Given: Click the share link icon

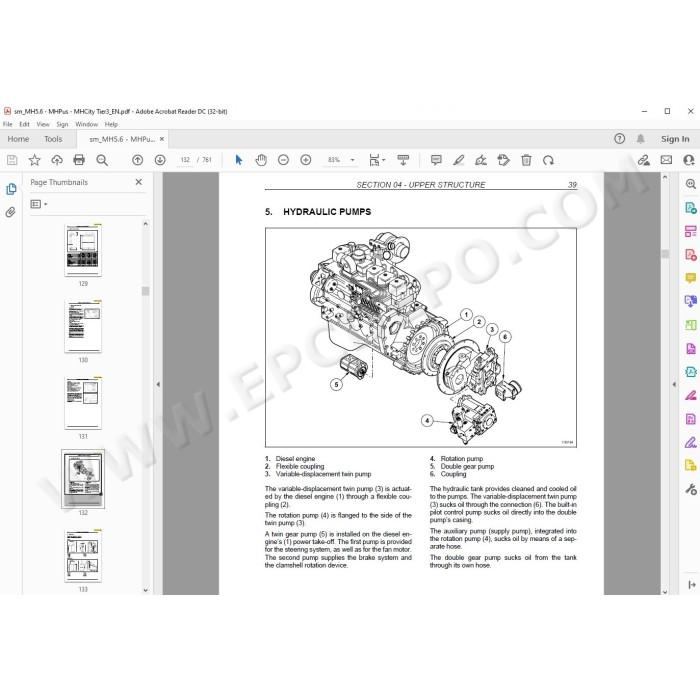Looking at the screenshot, I should tap(643, 160).
